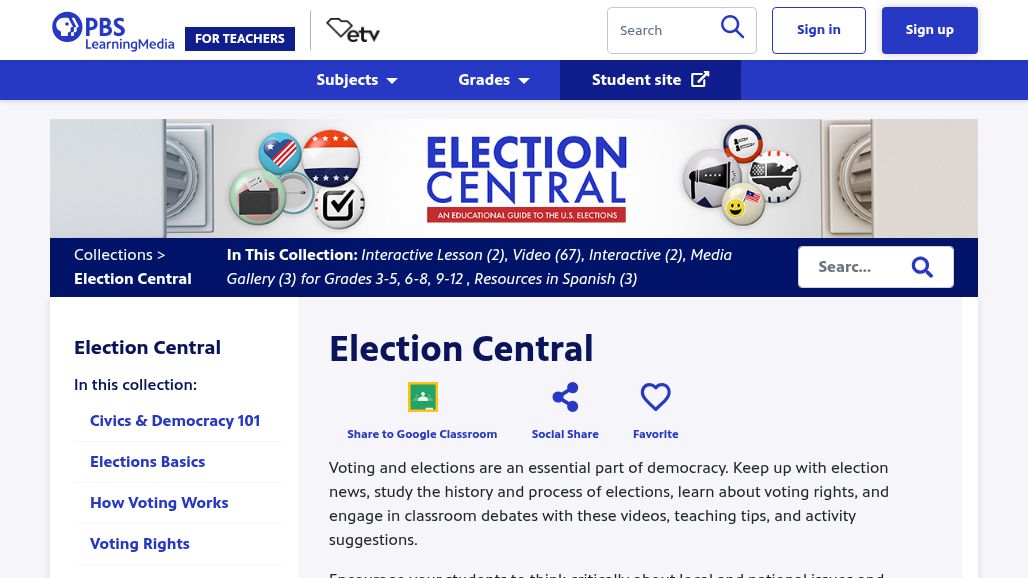This screenshot has height=578, width=1028.
Task: Click the collection search magnifier icon
Action: [x=922, y=267]
